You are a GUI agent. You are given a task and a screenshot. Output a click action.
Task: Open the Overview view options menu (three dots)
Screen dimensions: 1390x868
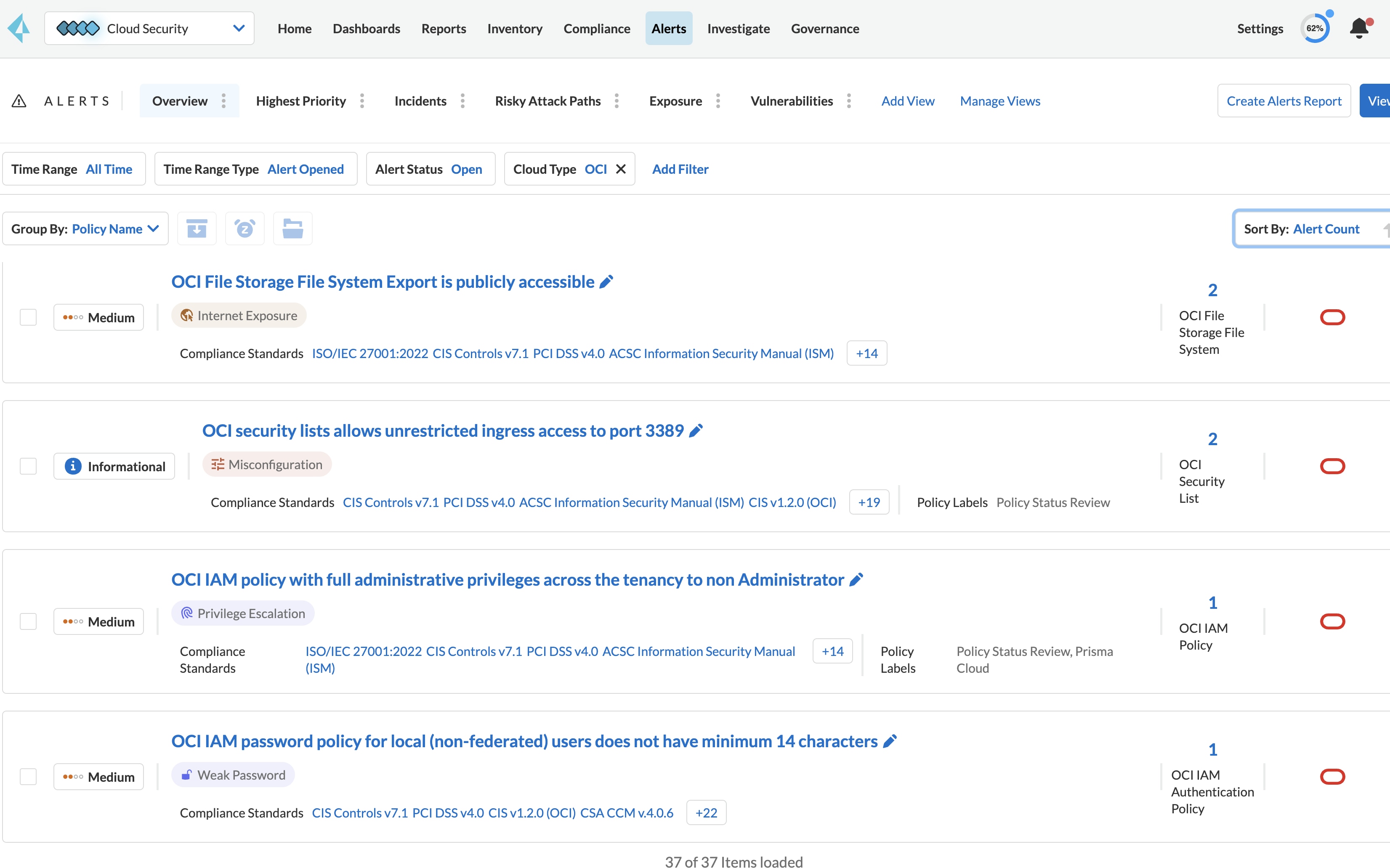(224, 101)
